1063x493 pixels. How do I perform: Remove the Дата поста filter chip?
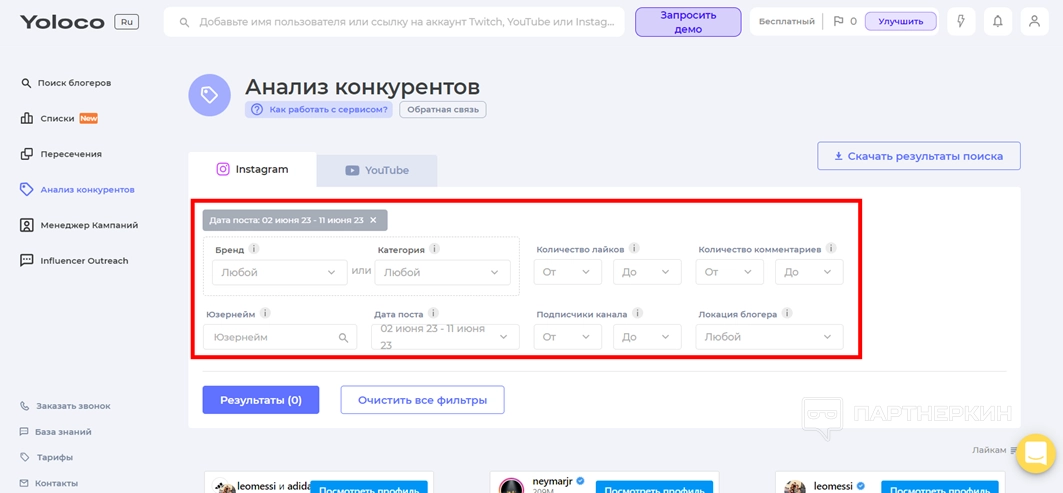(373, 220)
